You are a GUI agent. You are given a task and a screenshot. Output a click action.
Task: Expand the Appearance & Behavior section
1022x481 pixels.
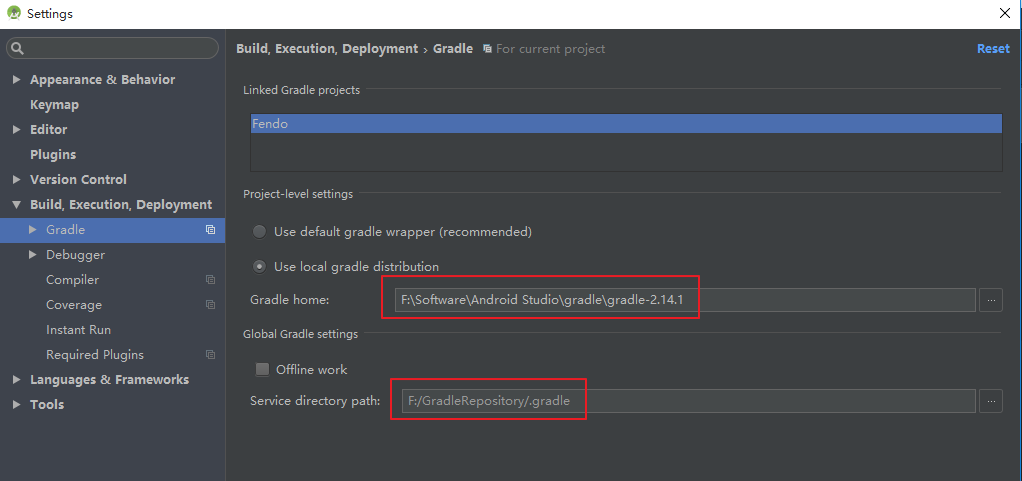pyautogui.click(x=17, y=80)
